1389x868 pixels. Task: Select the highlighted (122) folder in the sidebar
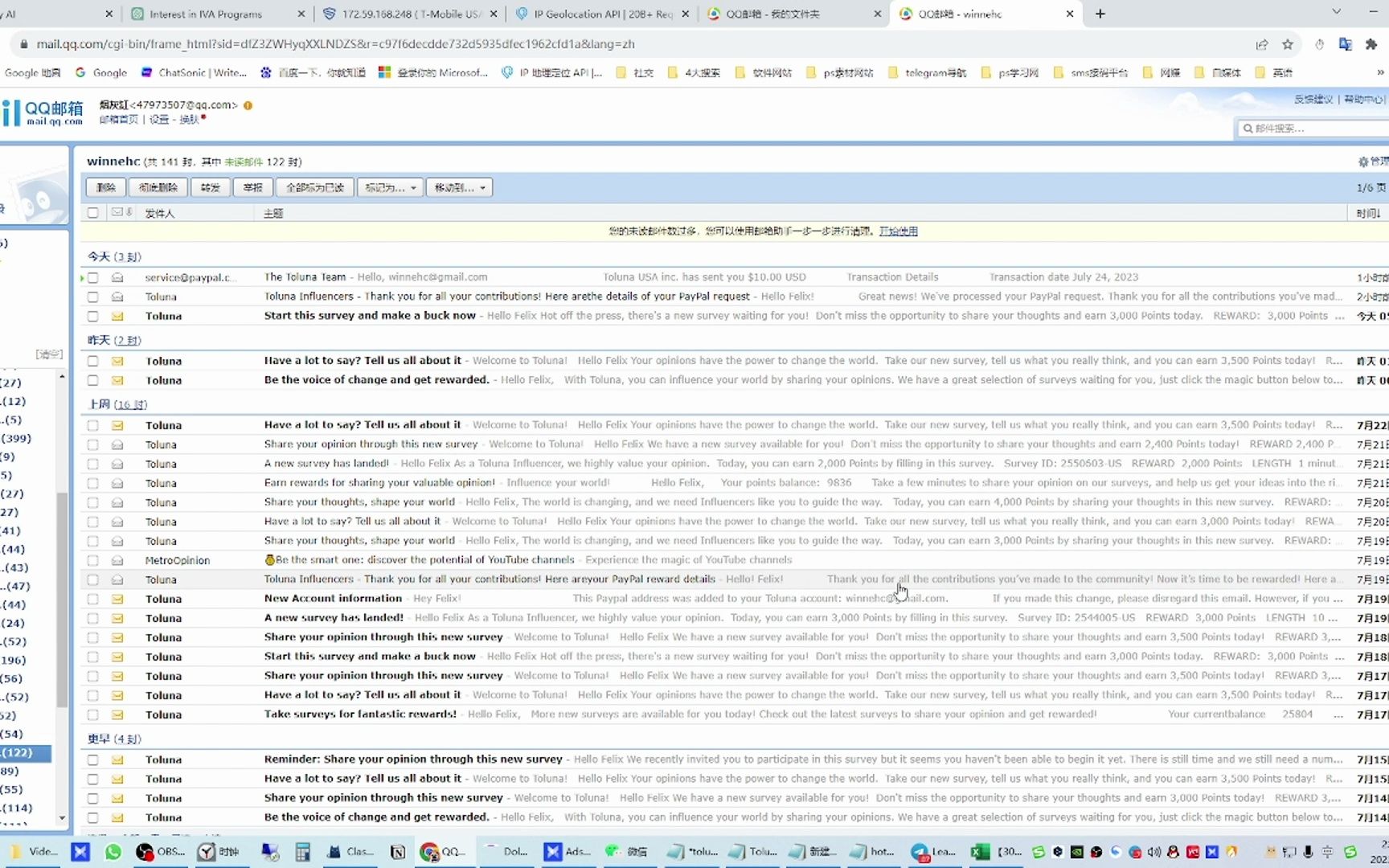(26, 753)
